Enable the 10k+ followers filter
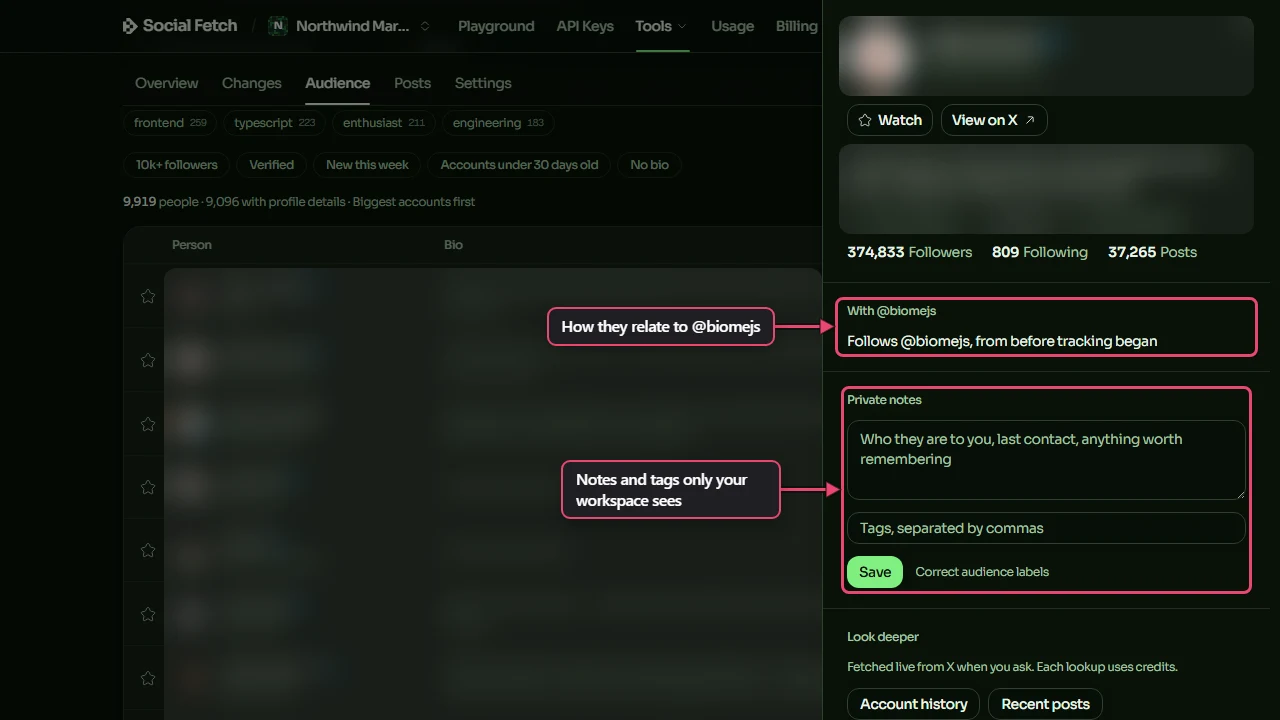This screenshot has height=720, width=1280. pyautogui.click(x=177, y=165)
